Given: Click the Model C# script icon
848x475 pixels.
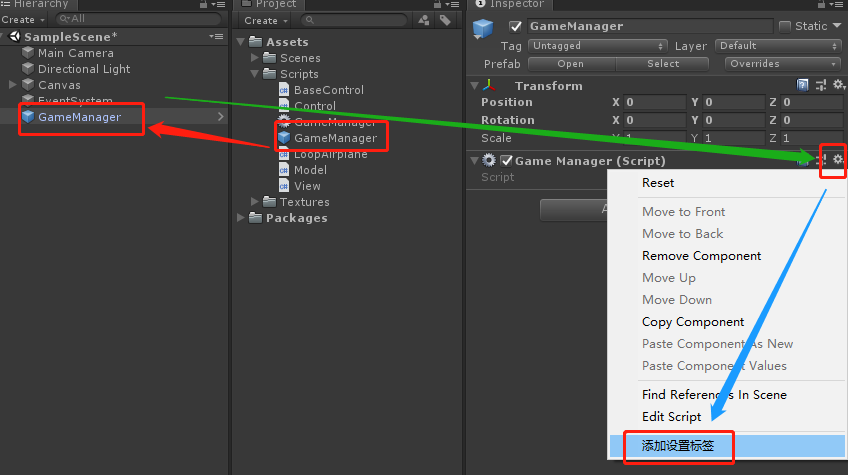Looking at the screenshot, I should tap(284, 170).
